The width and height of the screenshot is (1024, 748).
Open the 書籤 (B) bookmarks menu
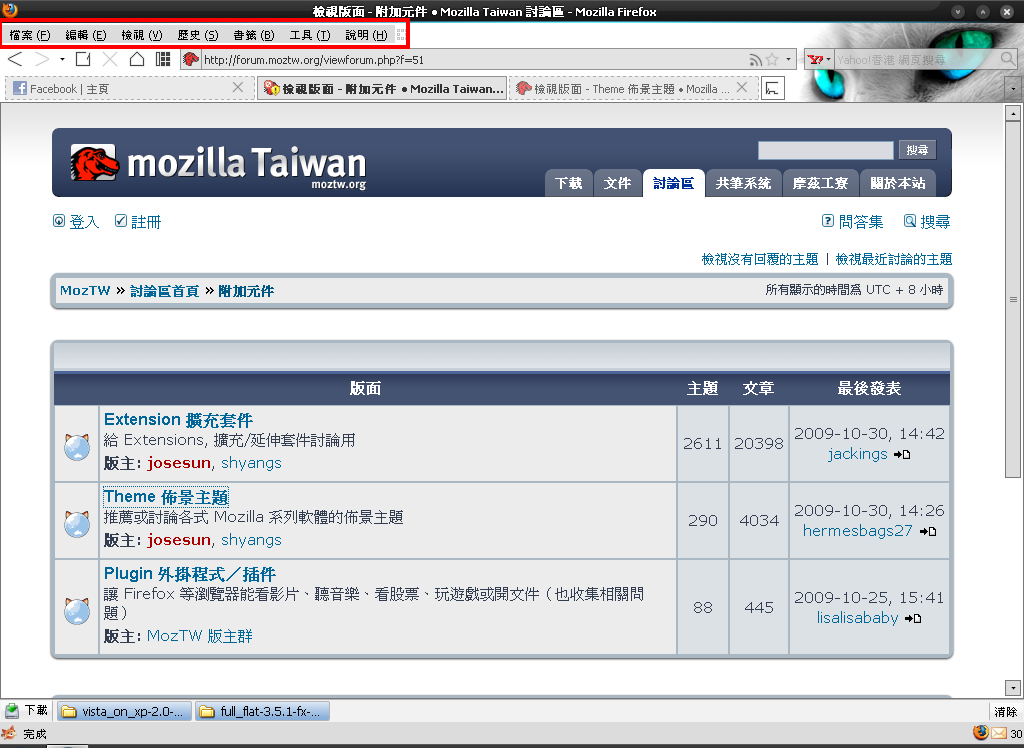(253, 35)
